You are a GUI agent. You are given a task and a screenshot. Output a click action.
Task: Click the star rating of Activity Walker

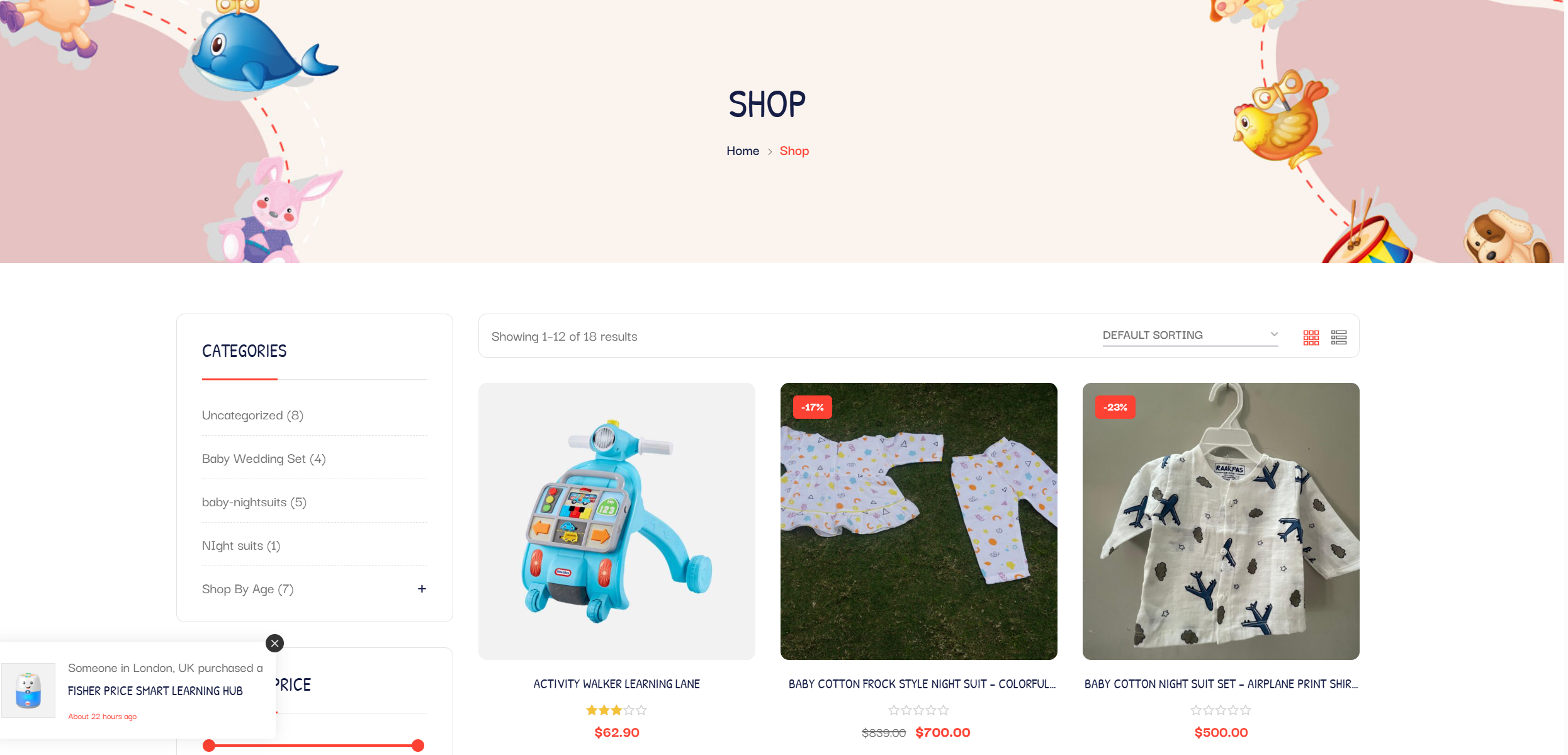[616, 710]
